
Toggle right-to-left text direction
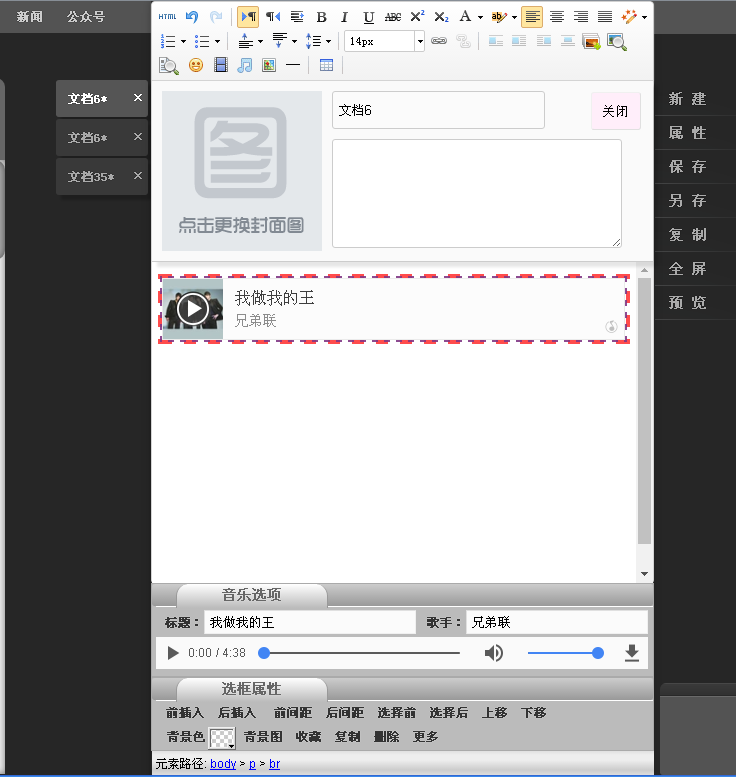(273, 17)
